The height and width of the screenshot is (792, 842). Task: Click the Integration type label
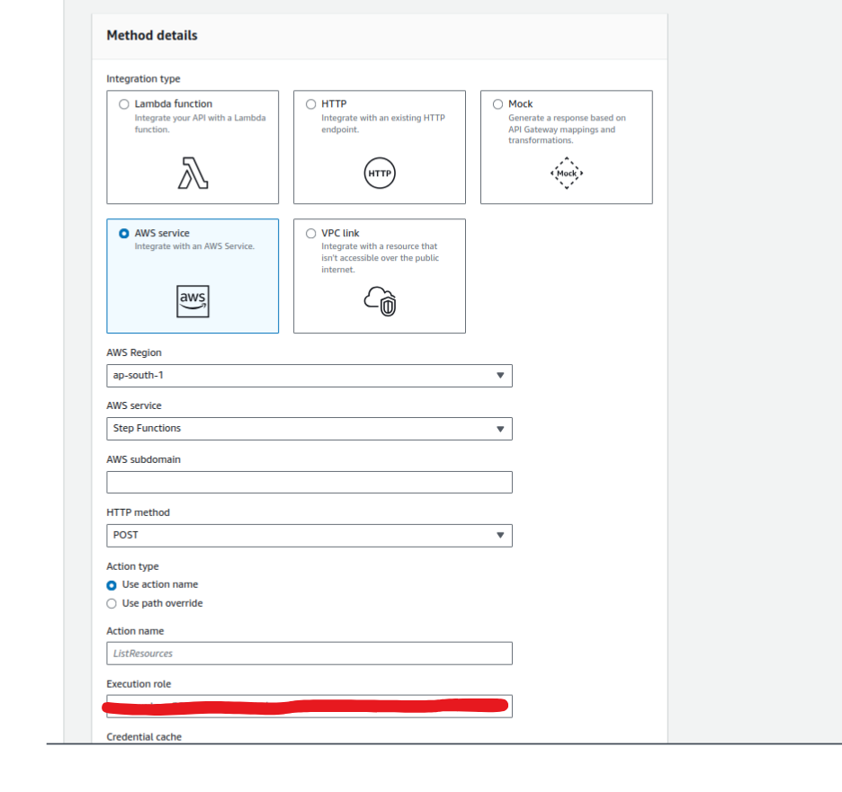pos(143,79)
